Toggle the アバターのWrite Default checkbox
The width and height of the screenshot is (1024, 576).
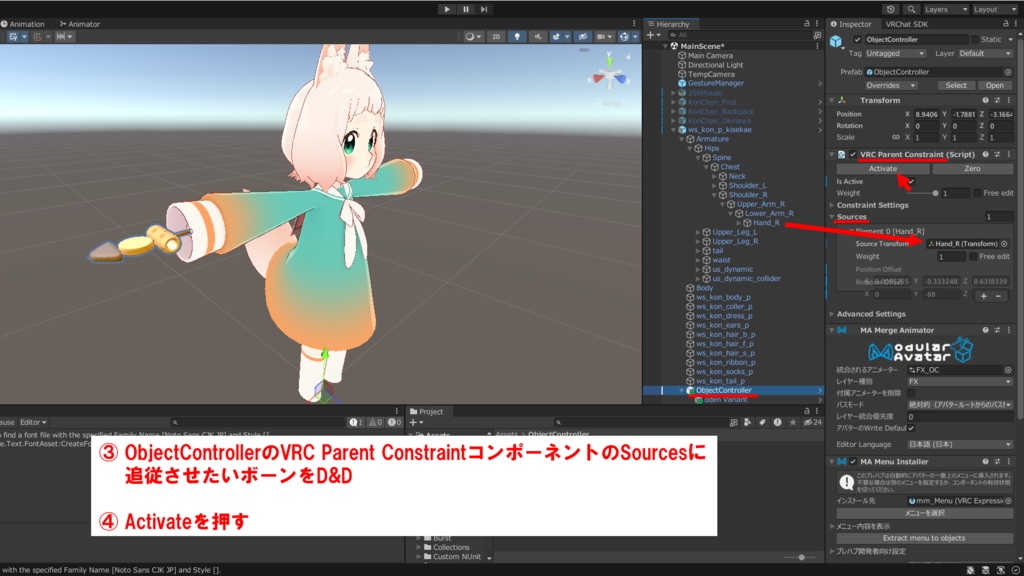(910, 429)
